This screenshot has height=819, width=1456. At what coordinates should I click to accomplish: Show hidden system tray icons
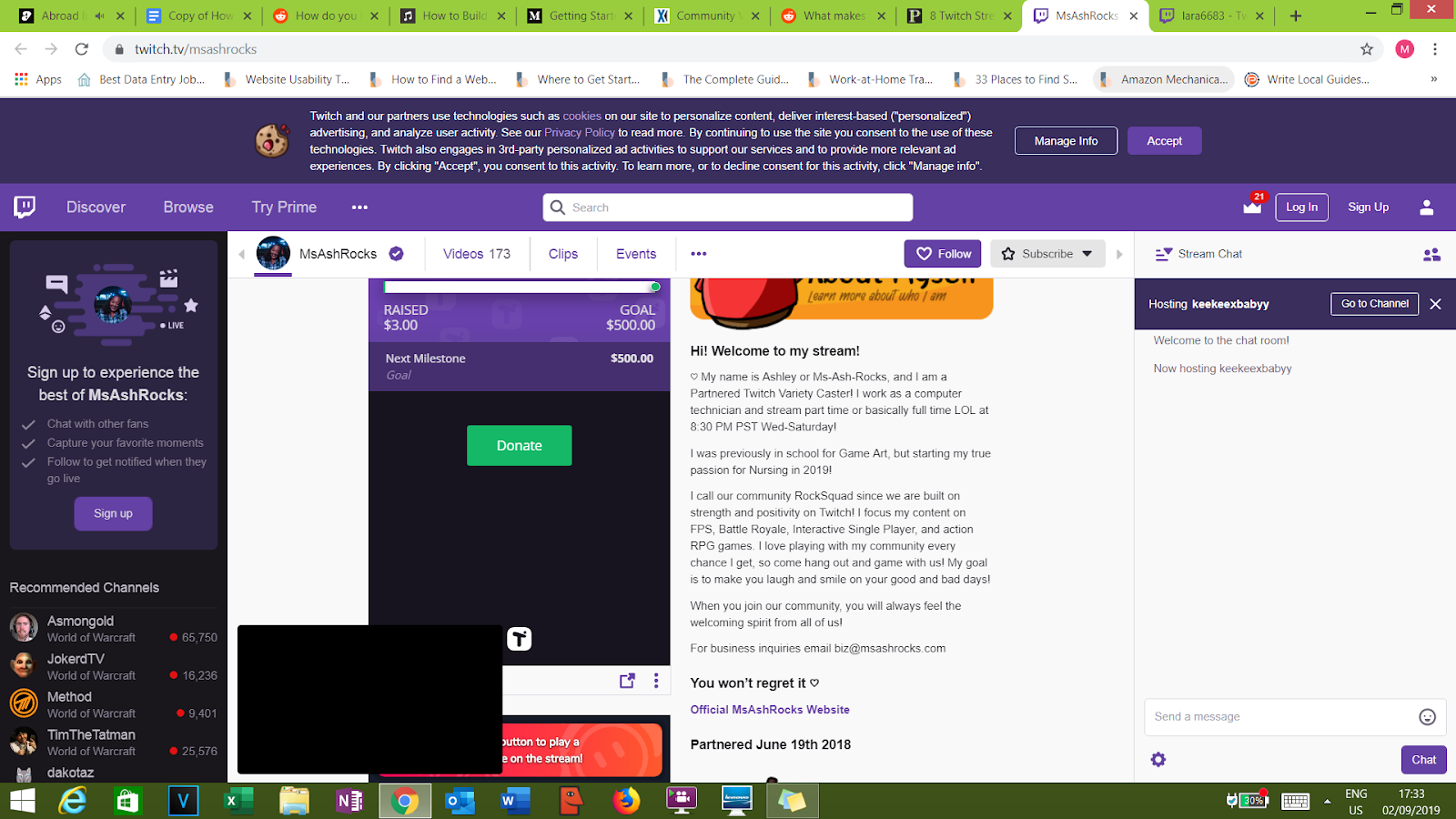click(1327, 801)
